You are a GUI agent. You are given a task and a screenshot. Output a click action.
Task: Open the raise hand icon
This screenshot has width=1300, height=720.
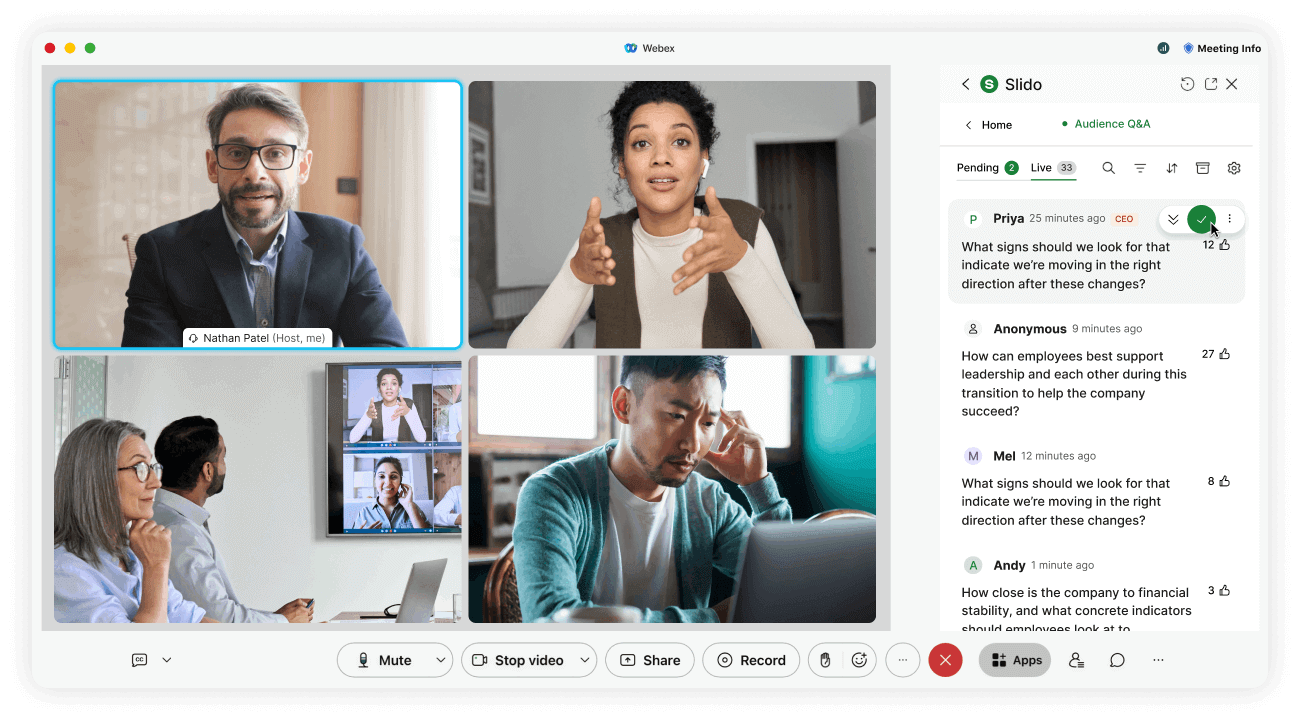point(826,660)
